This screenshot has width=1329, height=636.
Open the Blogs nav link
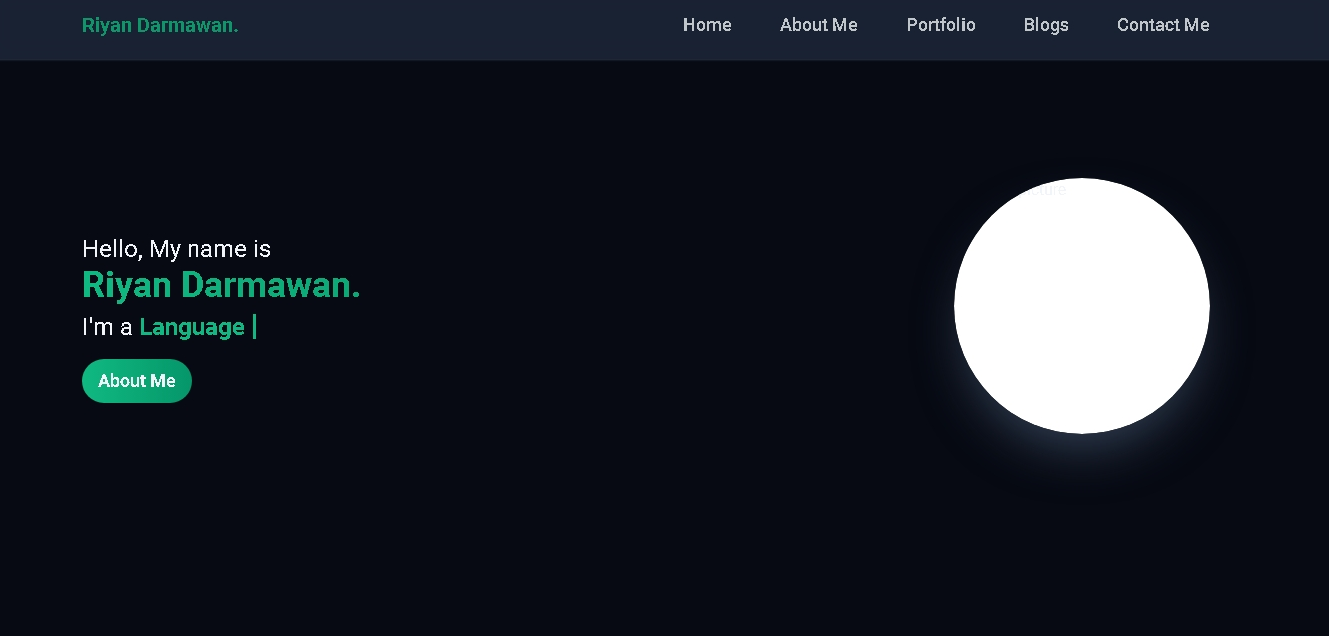point(1045,25)
